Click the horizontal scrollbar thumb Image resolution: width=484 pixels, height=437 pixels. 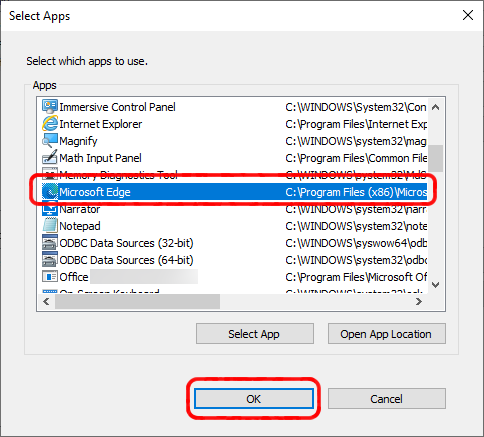coord(137,302)
